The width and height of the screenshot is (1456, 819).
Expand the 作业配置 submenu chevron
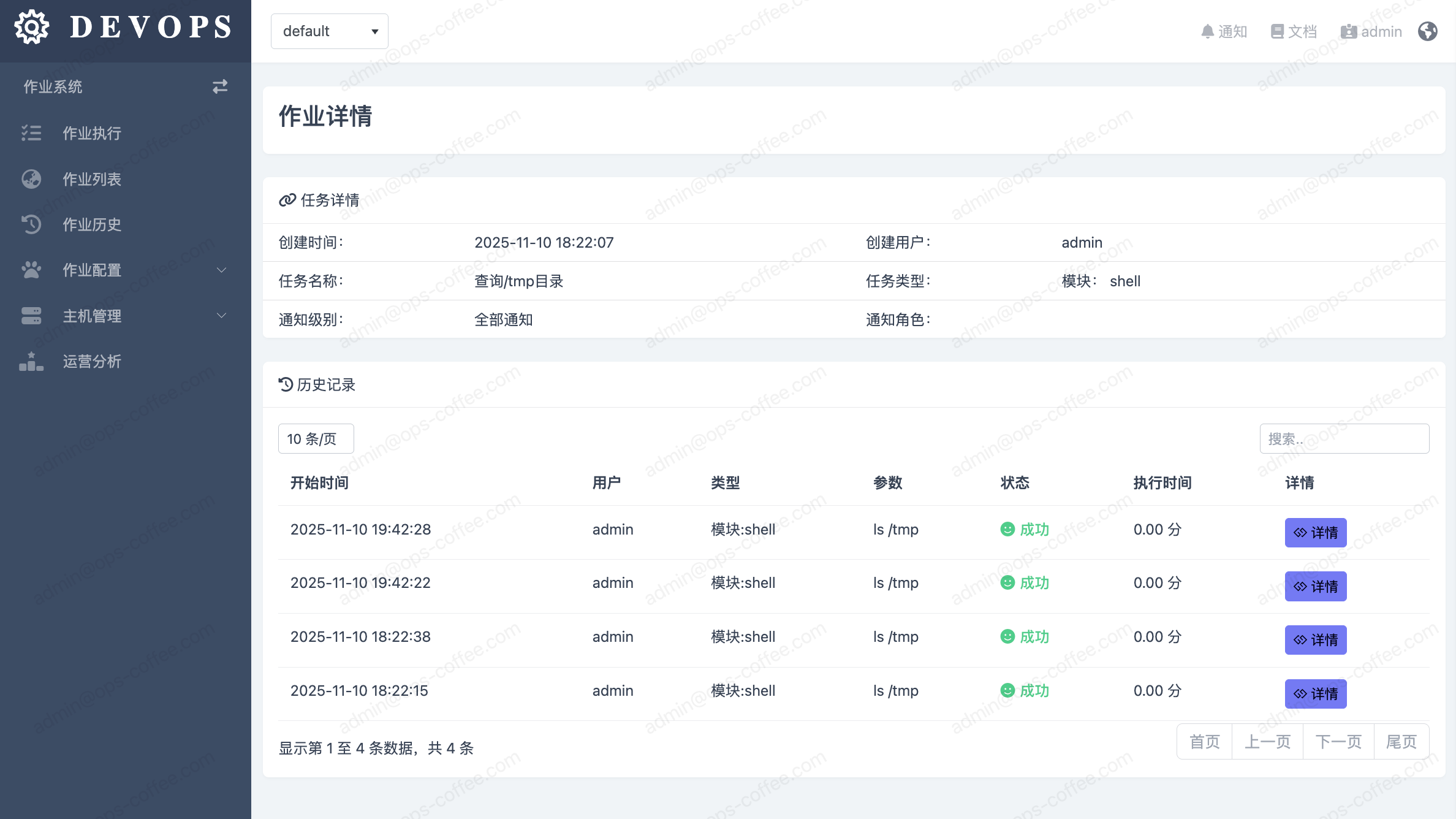pyautogui.click(x=222, y=270)
